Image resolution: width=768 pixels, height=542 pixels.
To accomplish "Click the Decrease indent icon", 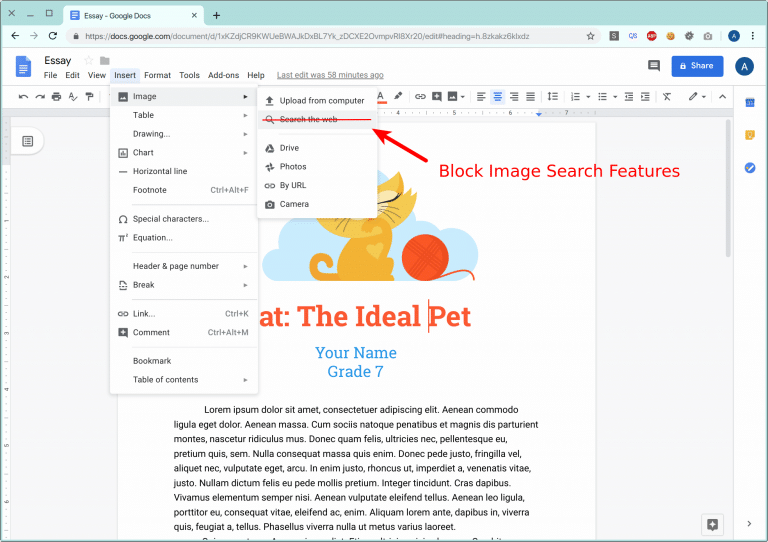I will (x=629, y=96).
